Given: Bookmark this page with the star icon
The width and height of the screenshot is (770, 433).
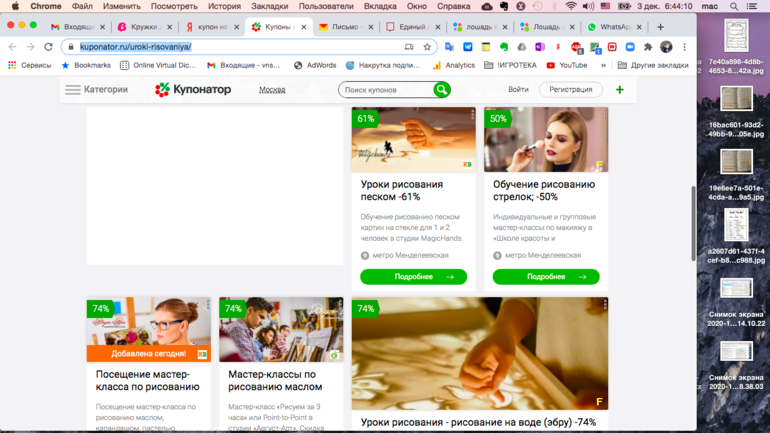Looking at the screenshot, I should coord(427,47).
